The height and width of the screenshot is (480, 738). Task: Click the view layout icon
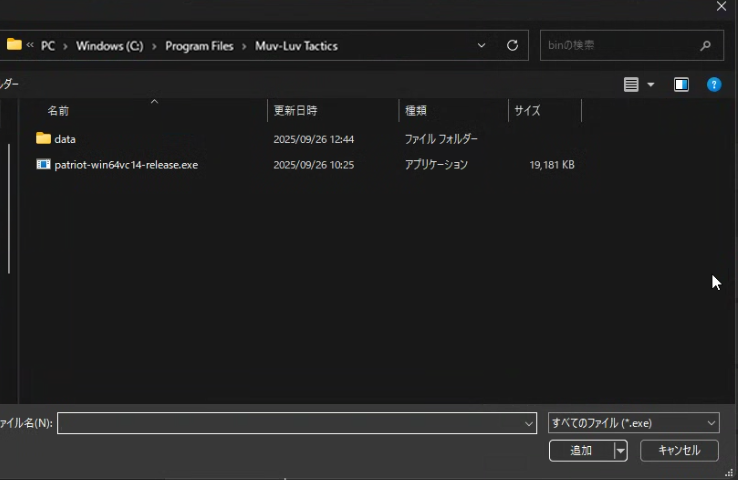tap(631, 85)
